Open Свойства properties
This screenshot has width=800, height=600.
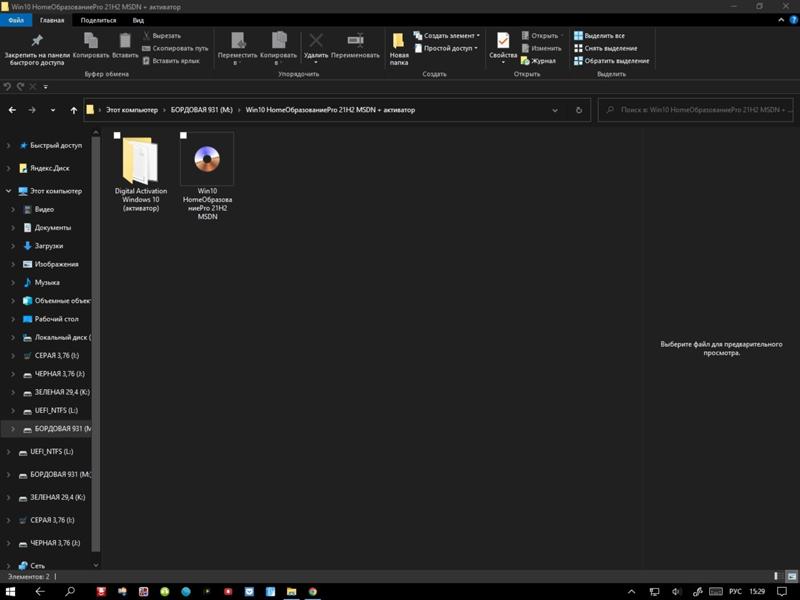coord(503,48)
